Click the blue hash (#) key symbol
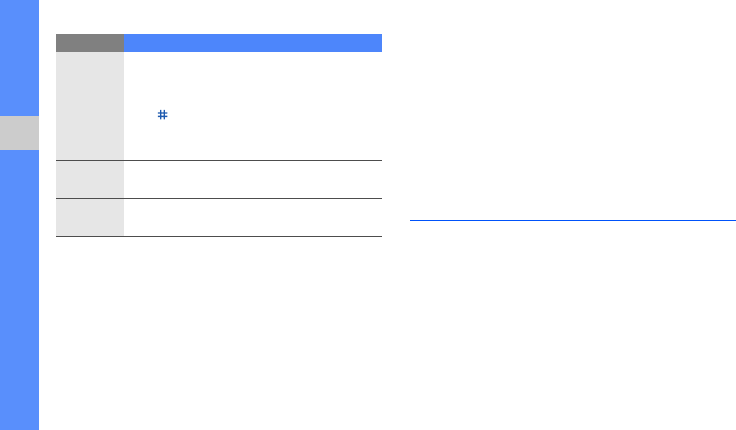Image resolution: width=736 pixels, height=430 pixels. [x=162, y=116]
